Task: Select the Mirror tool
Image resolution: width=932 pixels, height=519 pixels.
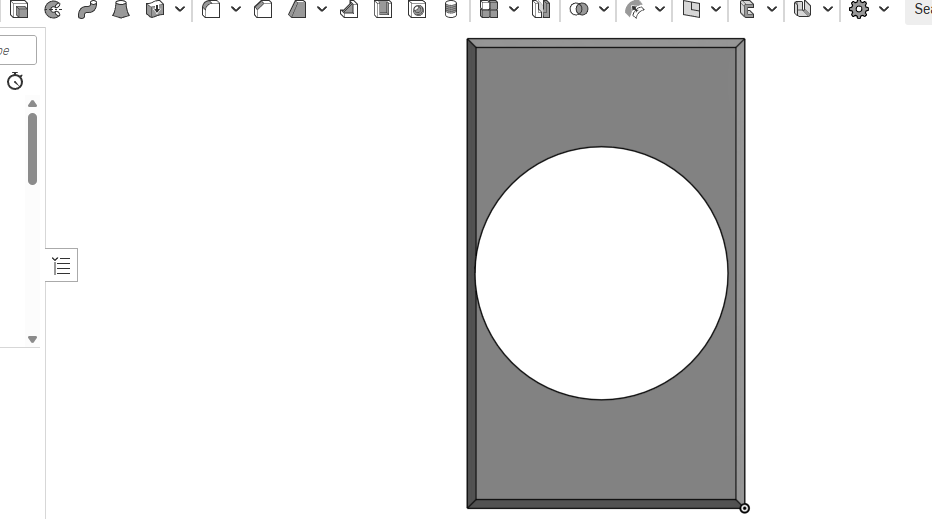Action: 541,9
